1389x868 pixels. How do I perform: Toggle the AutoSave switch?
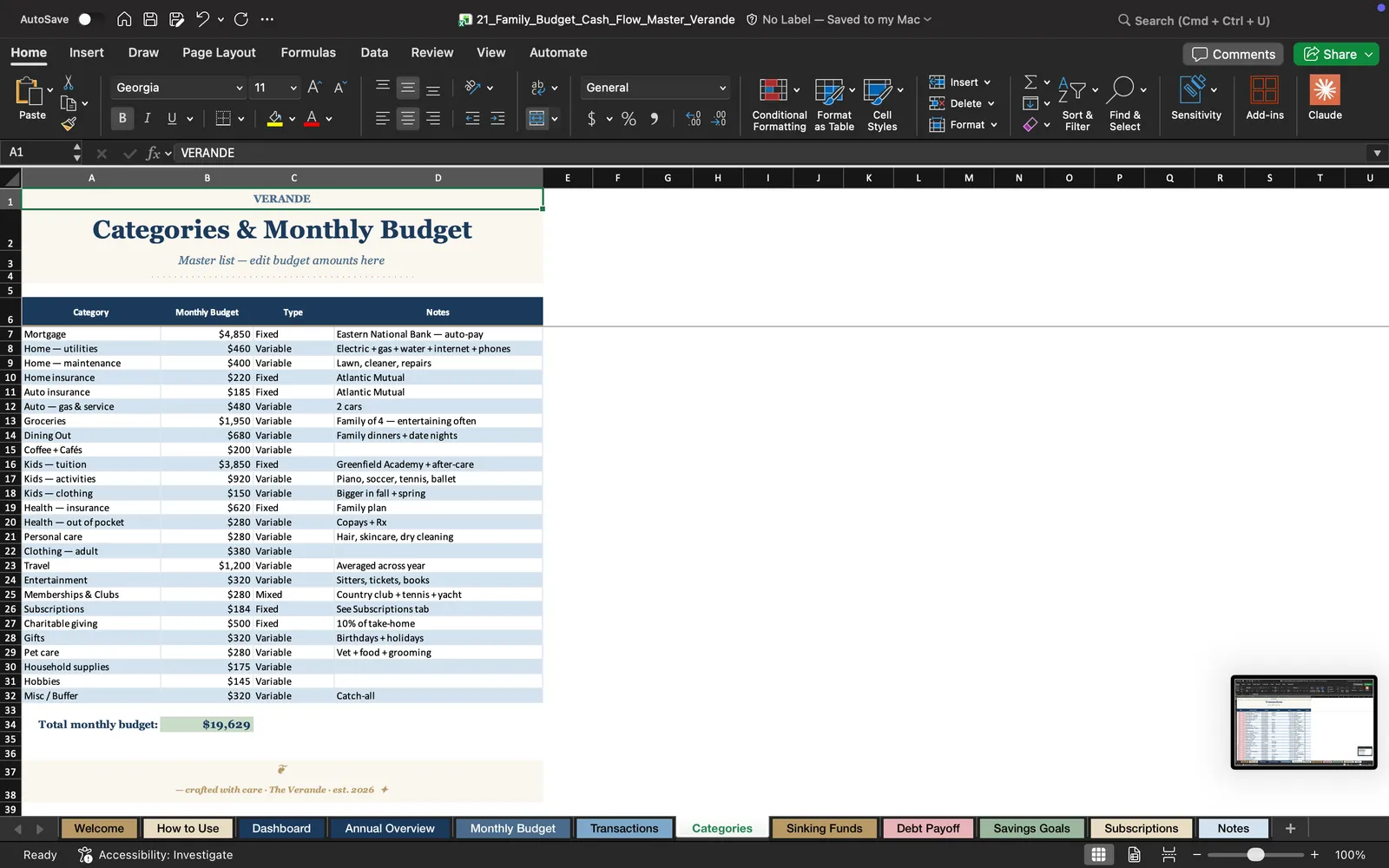[90, 19]
